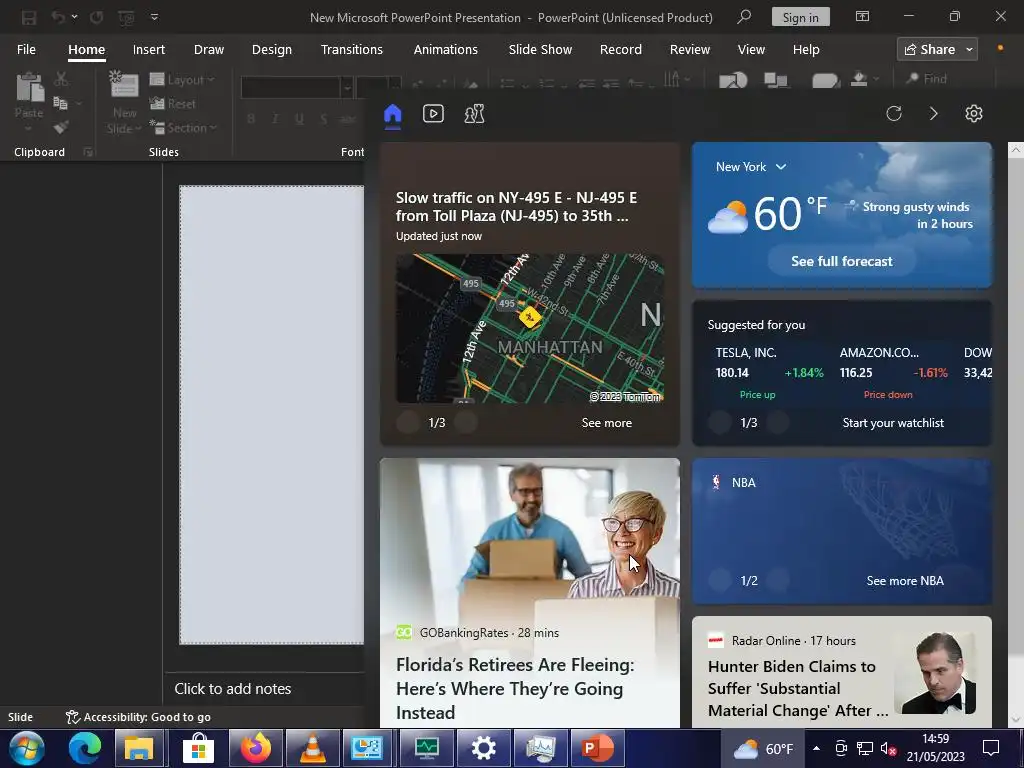Toggle Bold formatting in Font group

point(251,119)
